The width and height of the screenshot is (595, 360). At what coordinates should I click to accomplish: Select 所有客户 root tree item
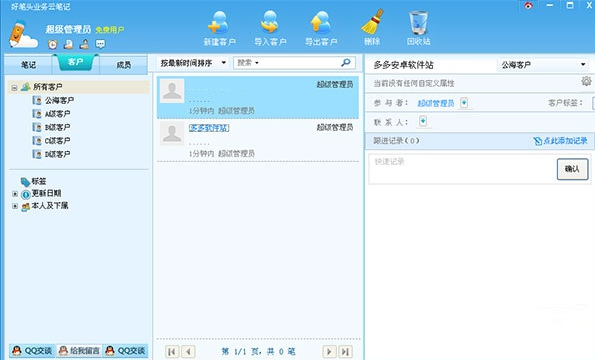point(47,87)
